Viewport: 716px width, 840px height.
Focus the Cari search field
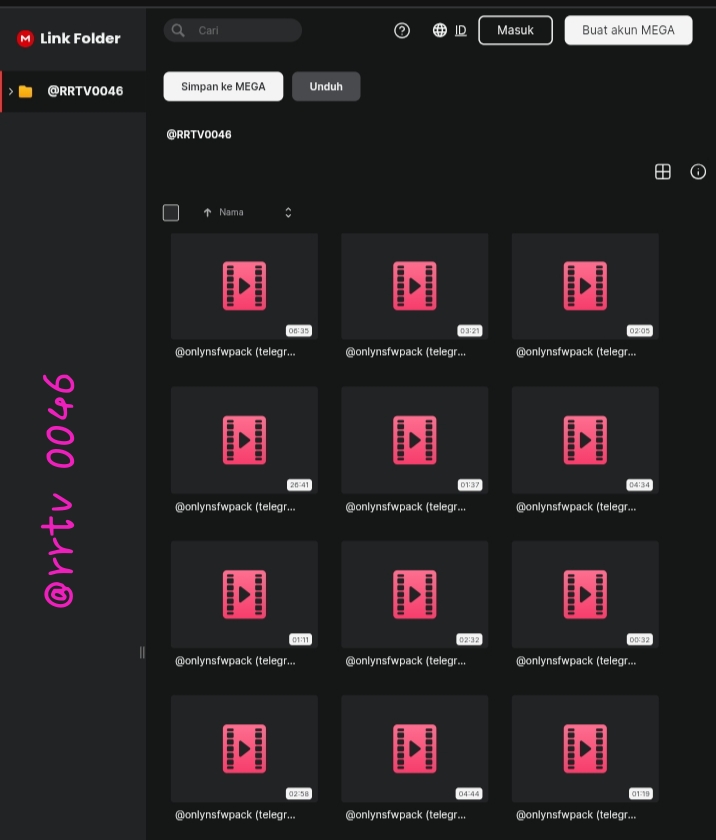coord(232,31)
